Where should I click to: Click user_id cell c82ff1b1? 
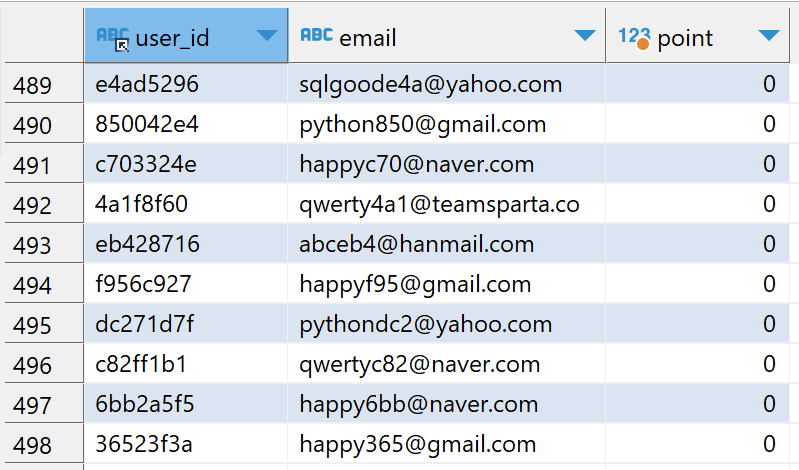coord(187,364)
